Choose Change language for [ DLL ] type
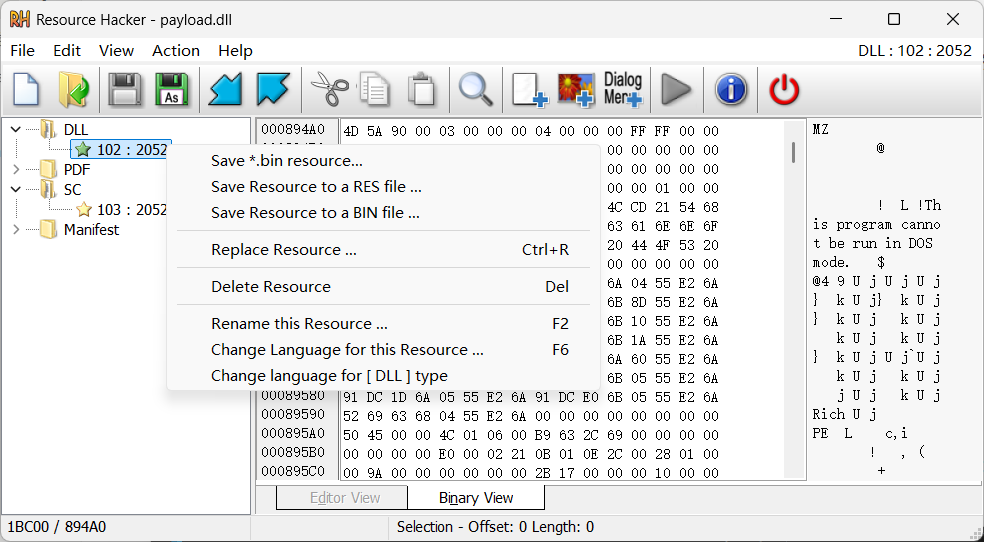This screenshot has height=542, width=984. click(x=383, y=376)
